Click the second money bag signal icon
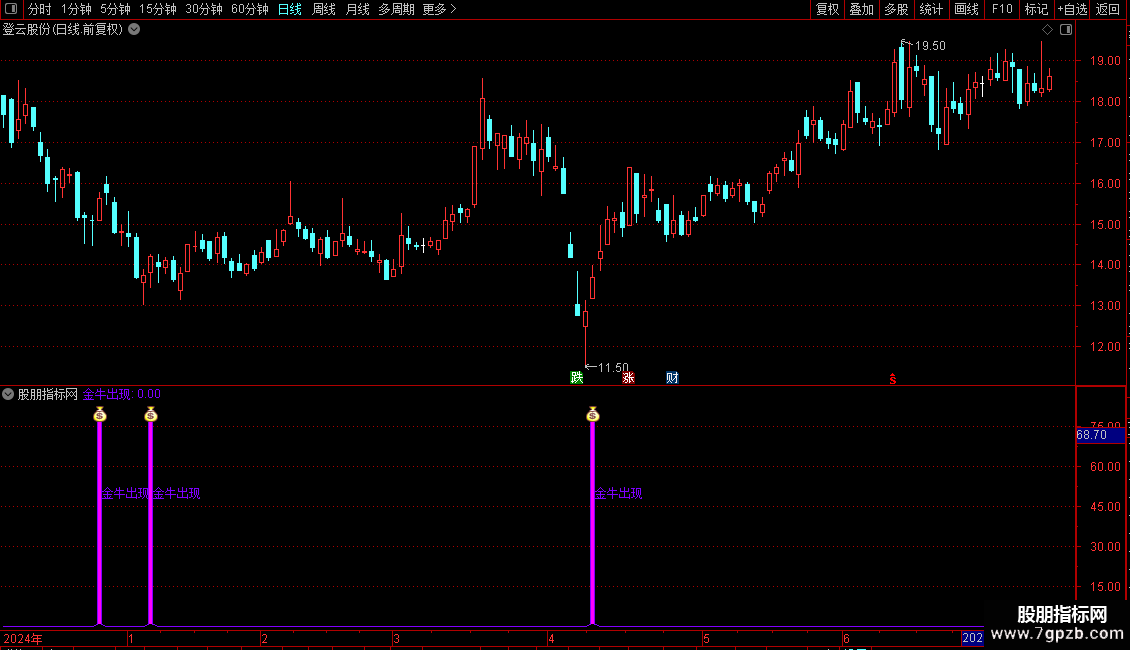This screenshot has width=1130, height=650. click(x=151, y=414)
